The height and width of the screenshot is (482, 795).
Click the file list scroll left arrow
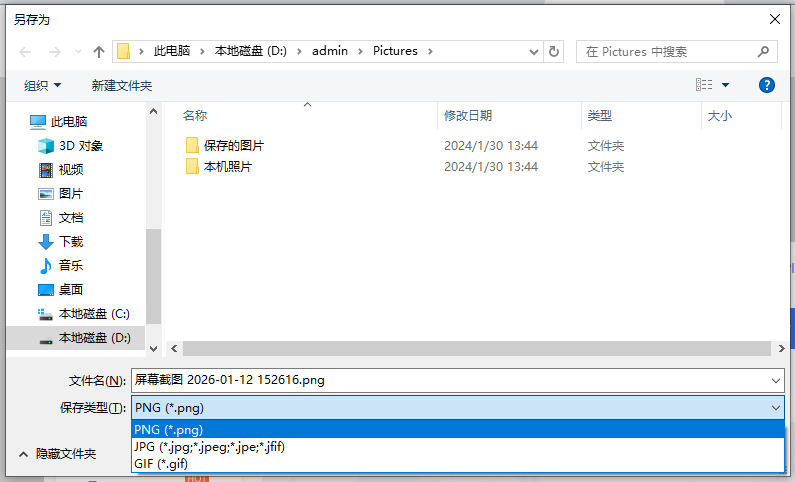[x=174, y=349]
